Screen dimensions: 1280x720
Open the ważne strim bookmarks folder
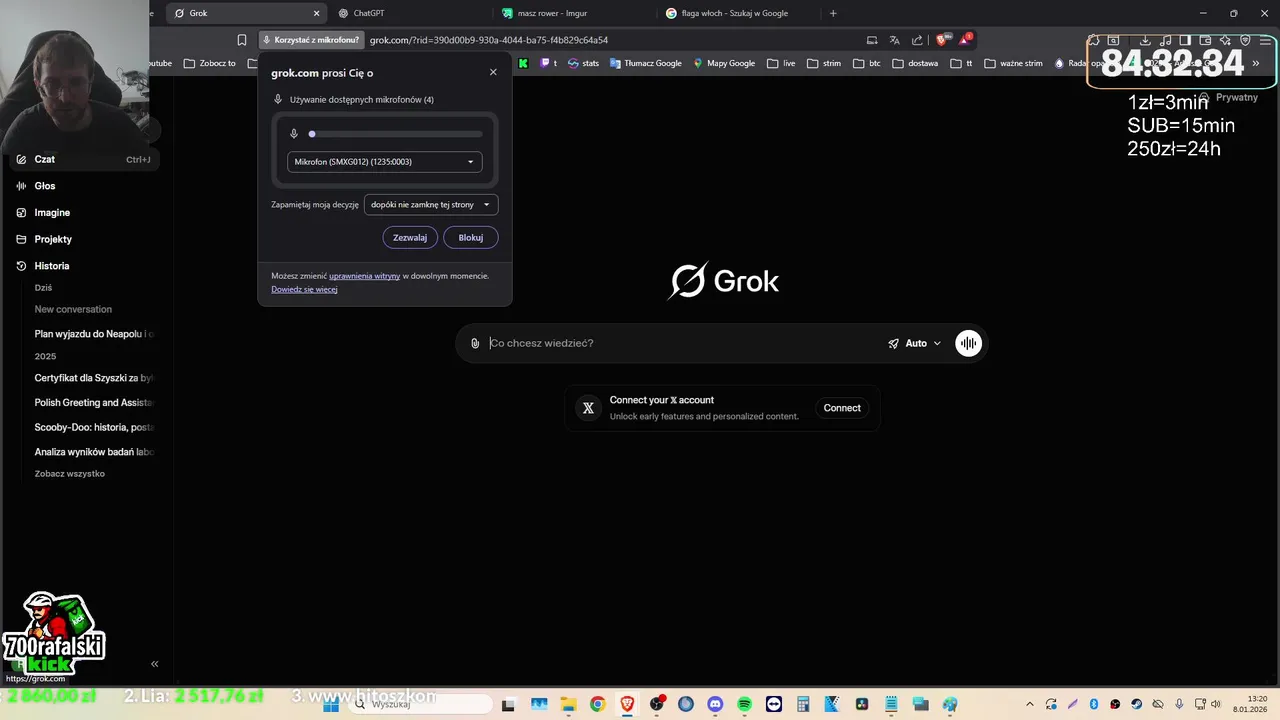(1014, 63)
